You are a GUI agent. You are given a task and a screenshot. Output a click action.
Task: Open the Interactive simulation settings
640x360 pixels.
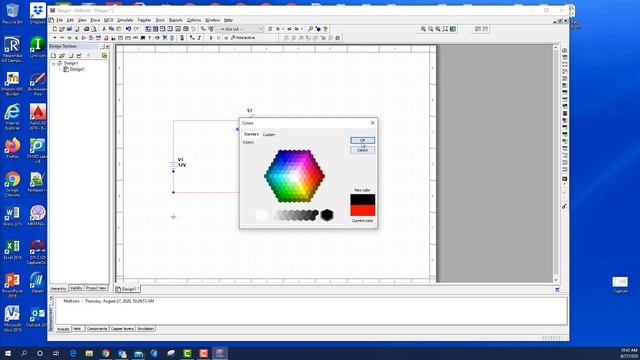click(x=243, y=38)
